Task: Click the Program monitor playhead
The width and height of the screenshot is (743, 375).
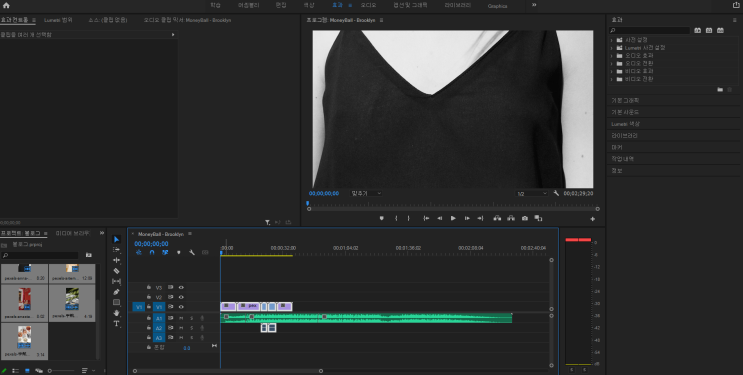Action: tap(308, 203)
